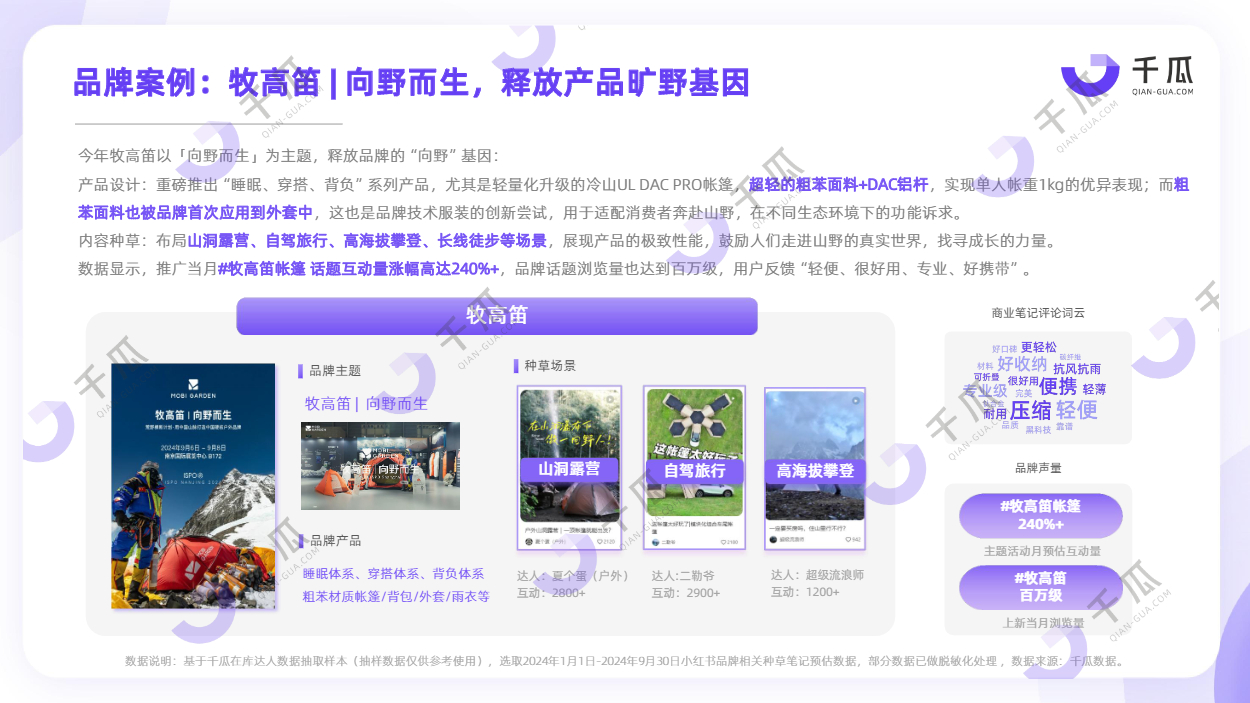Click the word 抗风抗雨 in the word cloud

coord(1077,369)
